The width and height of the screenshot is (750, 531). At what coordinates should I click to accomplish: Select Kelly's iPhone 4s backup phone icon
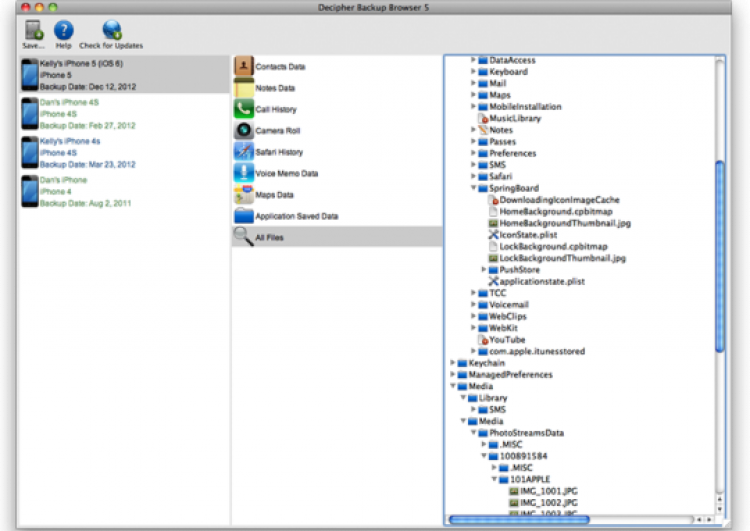click(x=30, y=153)
